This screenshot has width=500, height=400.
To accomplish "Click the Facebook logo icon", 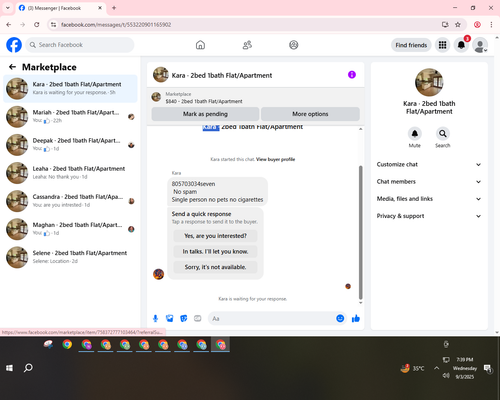I will point(14,45).
